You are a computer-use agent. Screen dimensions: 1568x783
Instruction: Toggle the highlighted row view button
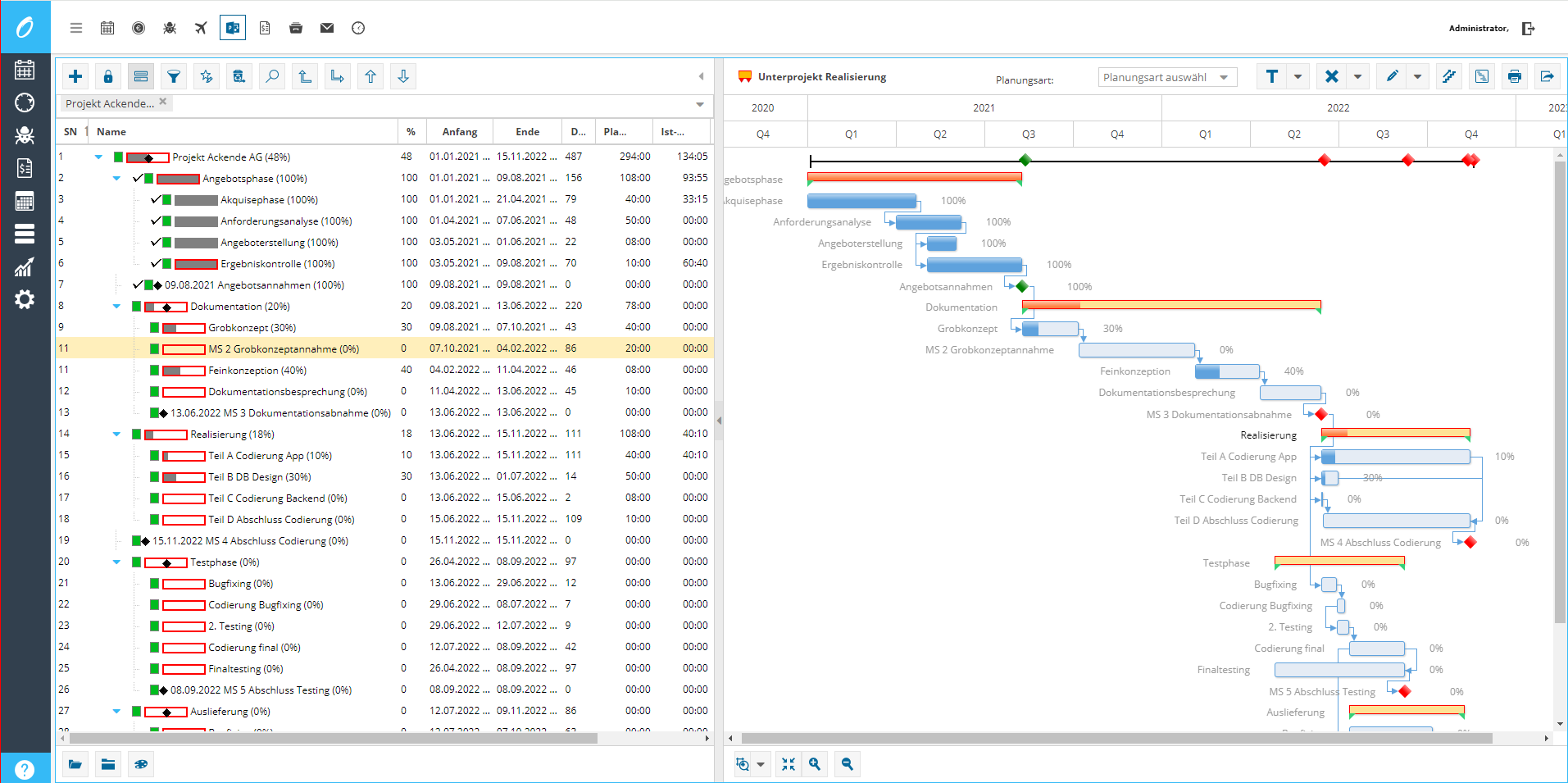coord(141,76)
